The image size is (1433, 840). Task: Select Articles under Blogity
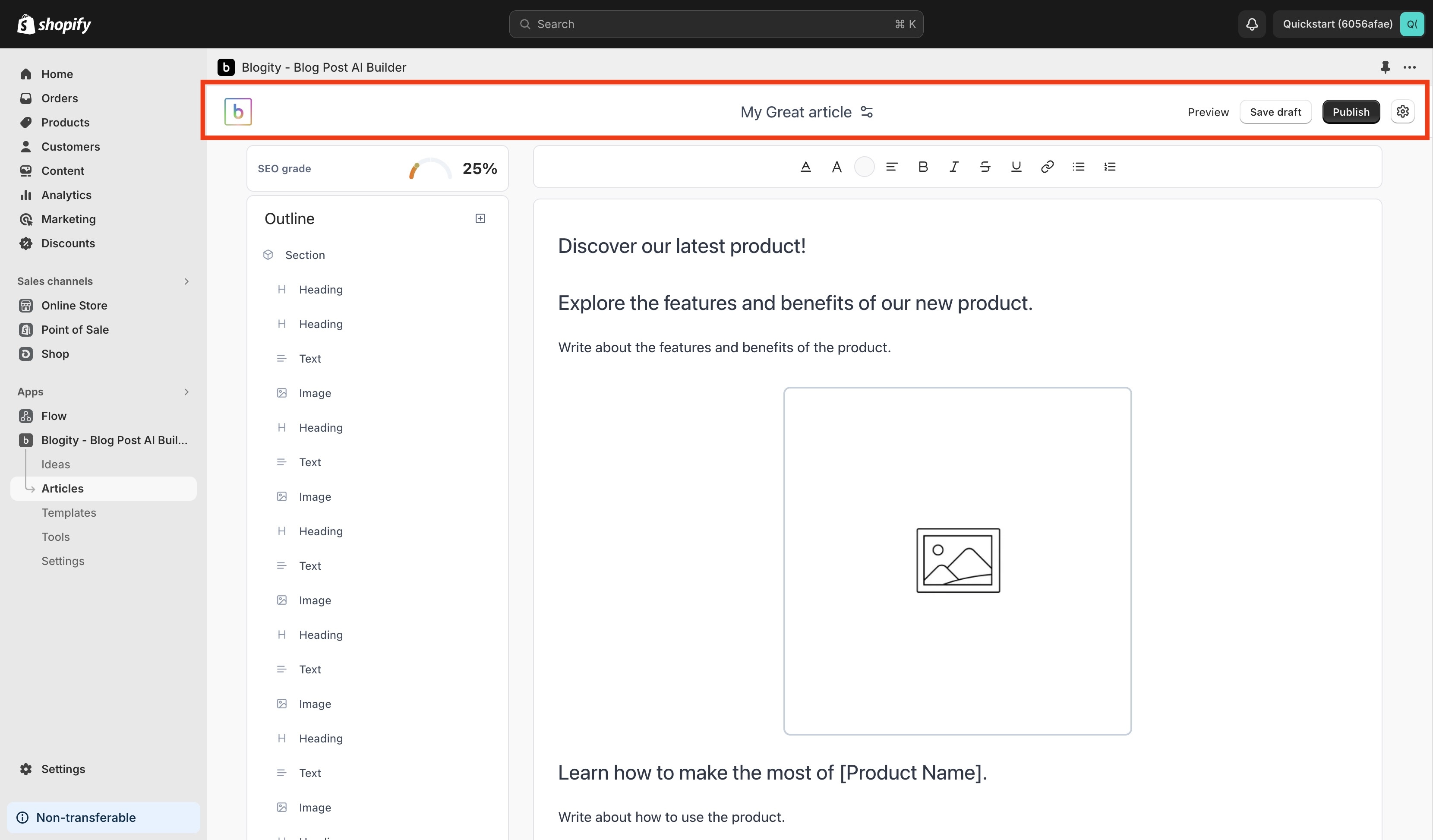(x=104, y=489)
